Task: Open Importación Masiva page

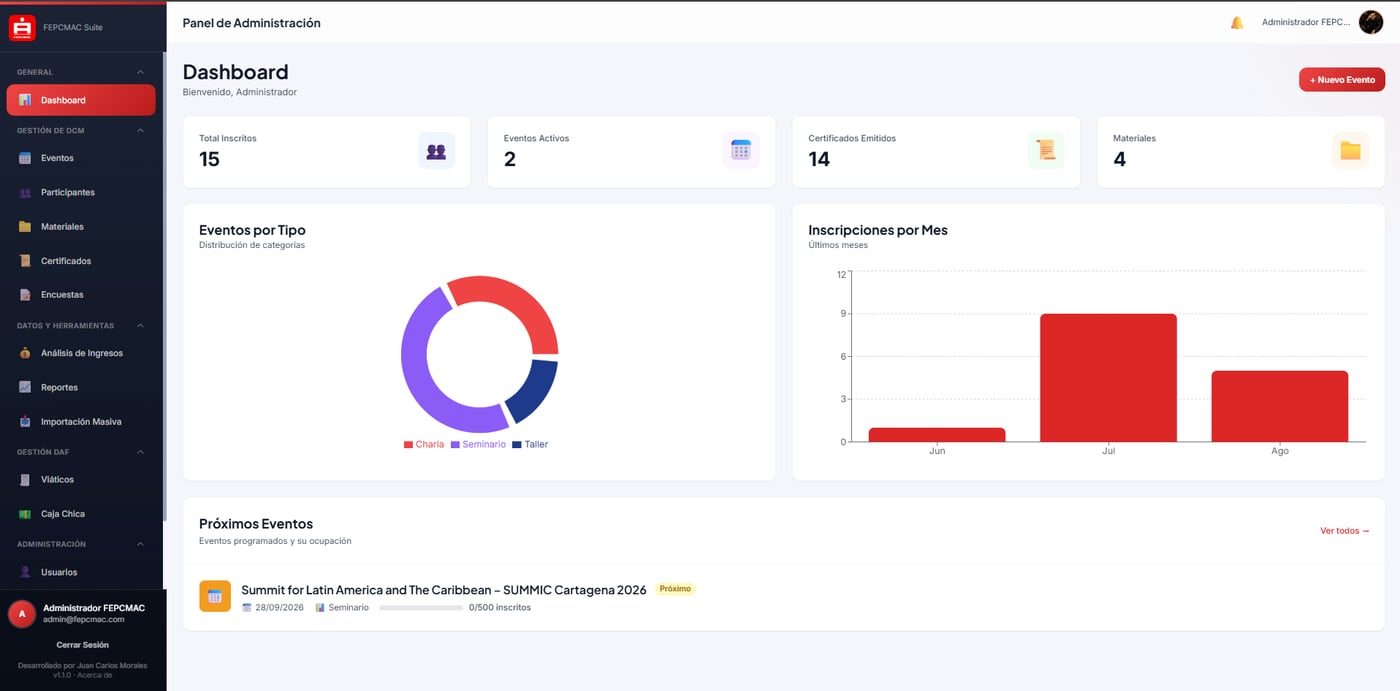Action: click(x=81, y=422)
